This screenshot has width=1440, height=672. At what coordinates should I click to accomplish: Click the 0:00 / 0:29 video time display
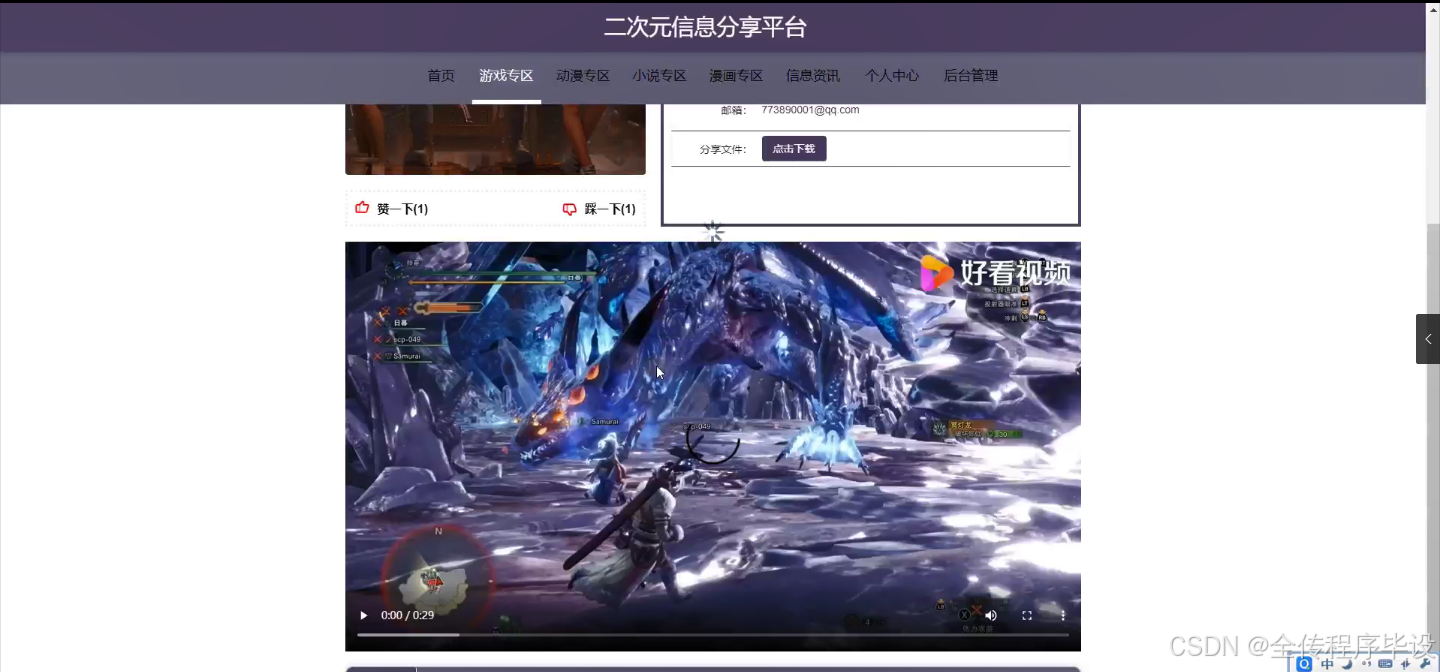(407, 615)
